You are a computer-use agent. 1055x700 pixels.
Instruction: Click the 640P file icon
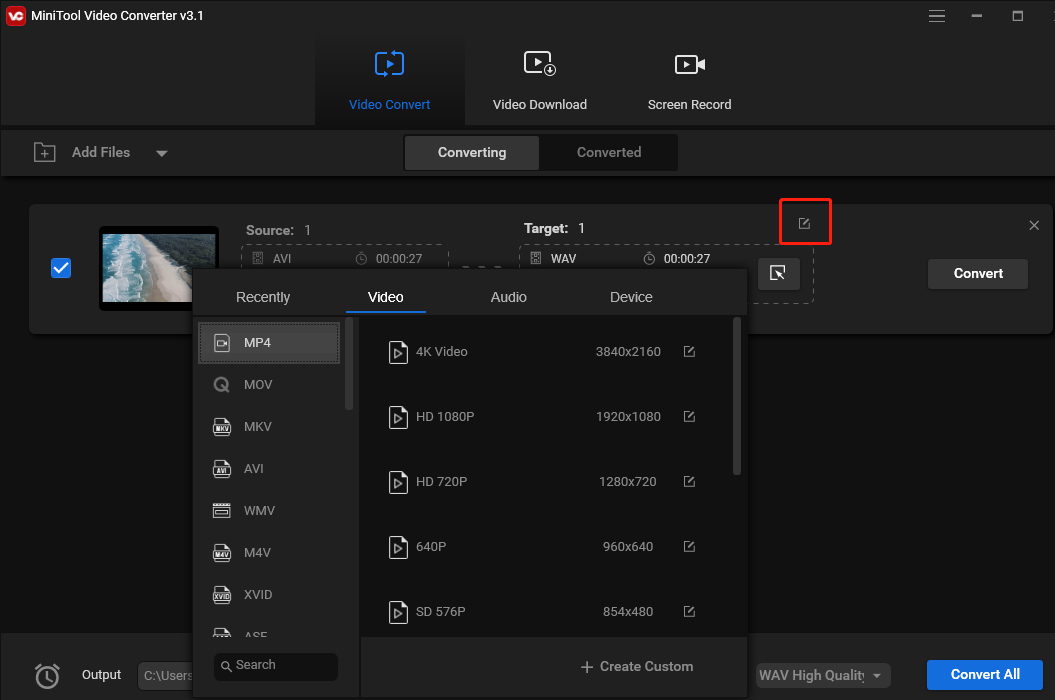(x=398, y=547)
